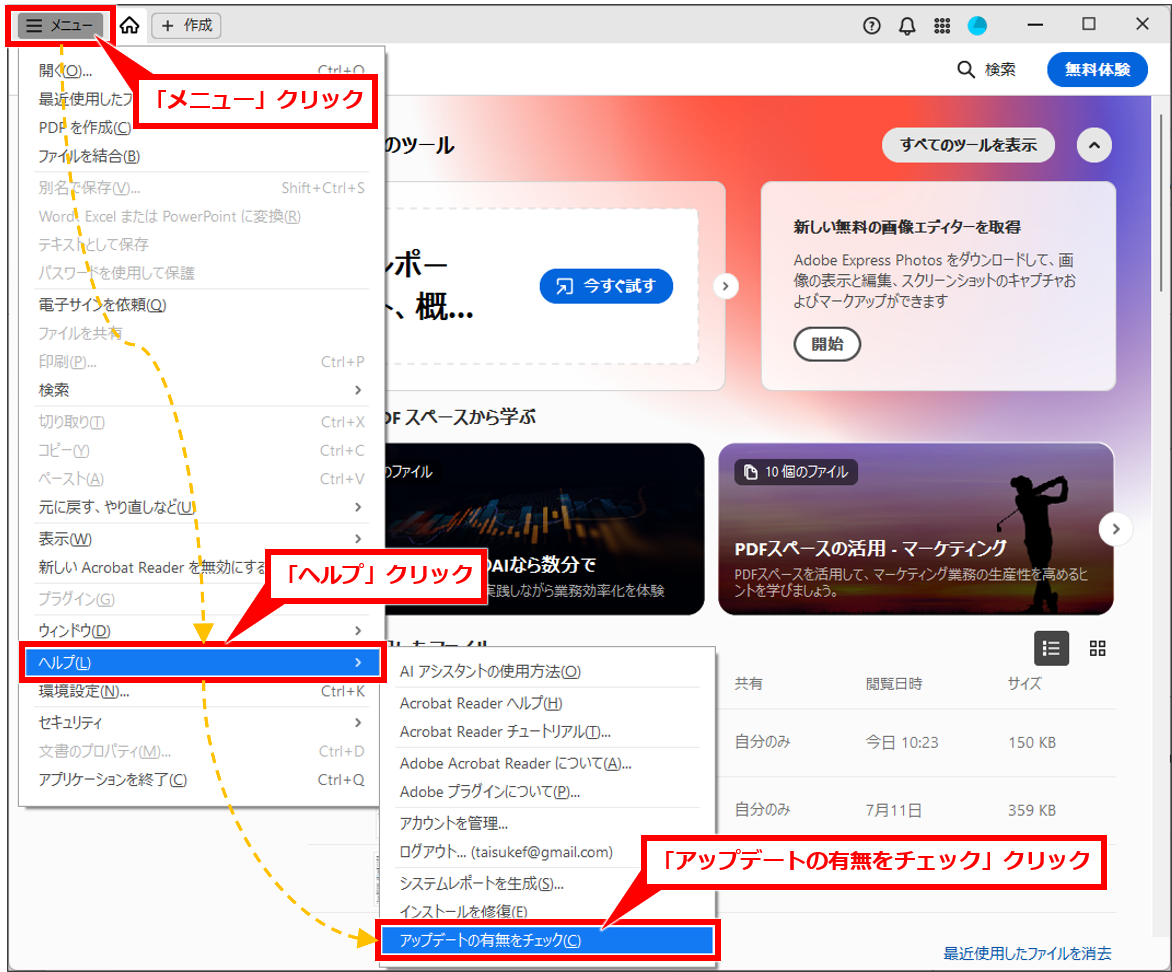Collapse the tools section chevron
Viewport: 1172px width, 972px height.
tap(1094, 145)
